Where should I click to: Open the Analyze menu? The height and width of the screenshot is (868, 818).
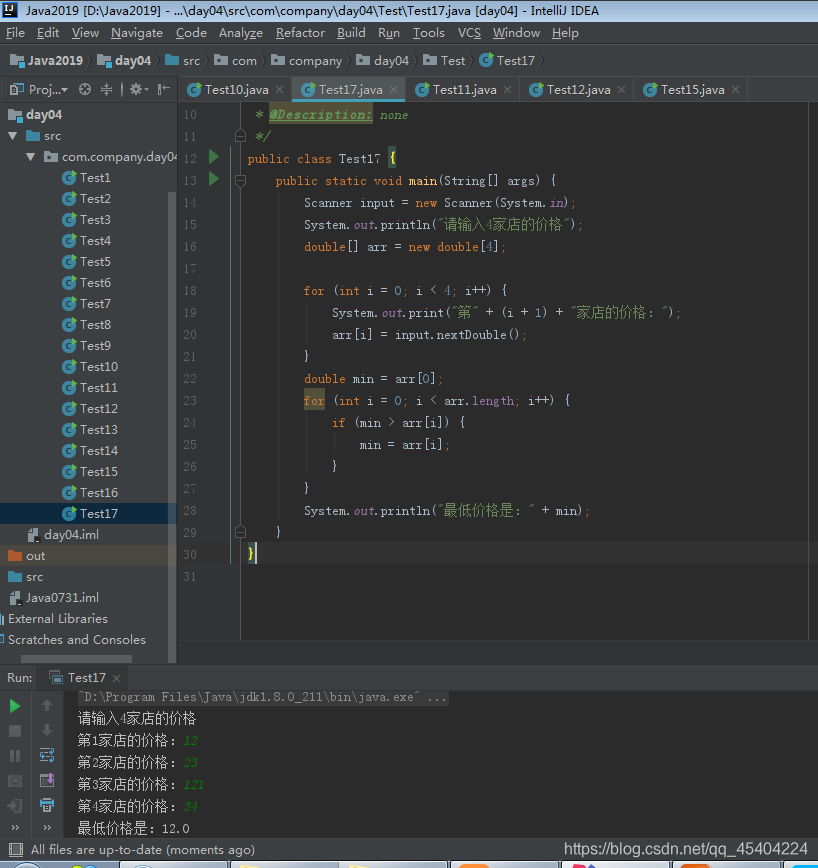(x=241, y=33)
